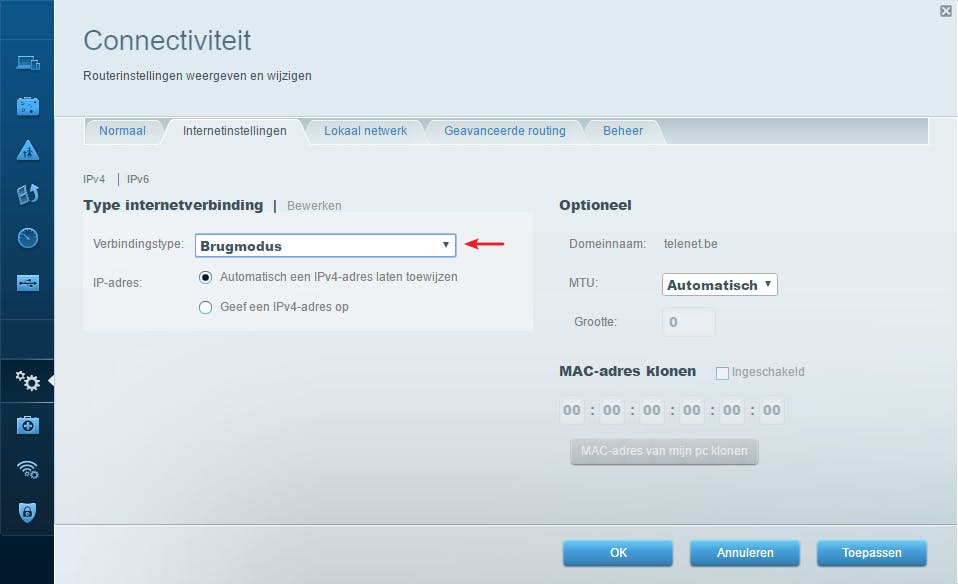Select the External Storage sidebar icon

point(27,283)
